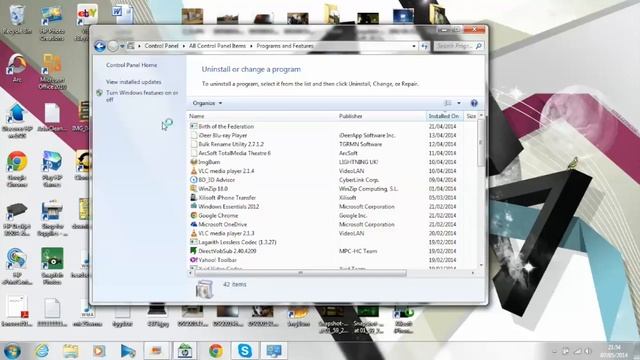Select Google Chrome entry icon in list
640x360 pixels.
(194, 216)
